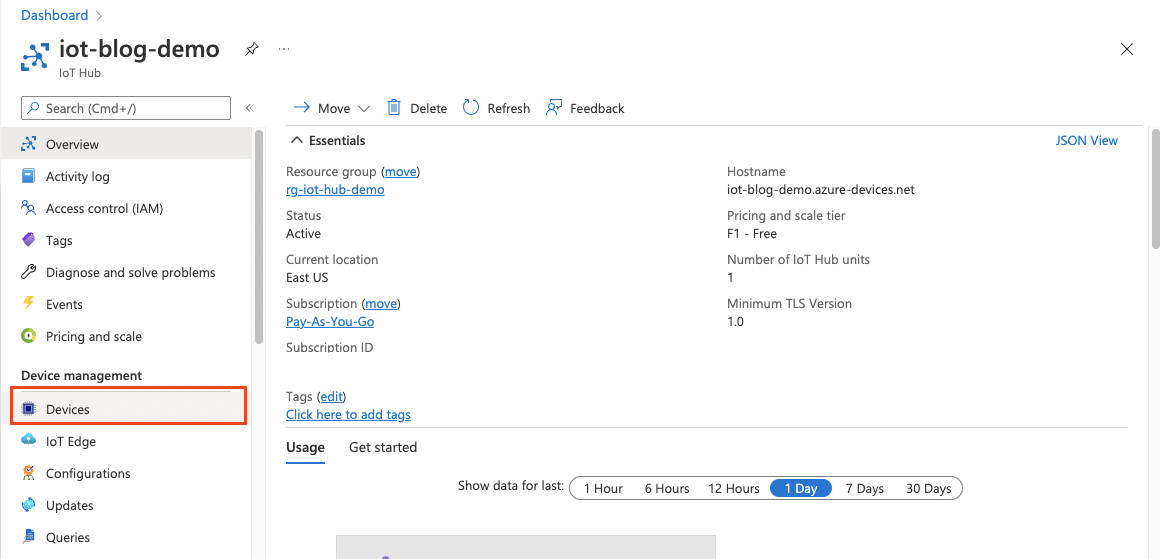1160x559 pixels.
Task: Collapse the sidebar with double chevron
Action: point(250,108)
